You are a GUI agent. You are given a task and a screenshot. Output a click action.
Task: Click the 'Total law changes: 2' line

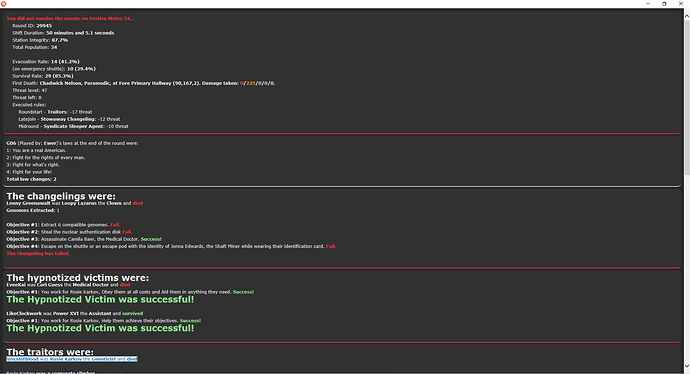(x=31, y=179)
